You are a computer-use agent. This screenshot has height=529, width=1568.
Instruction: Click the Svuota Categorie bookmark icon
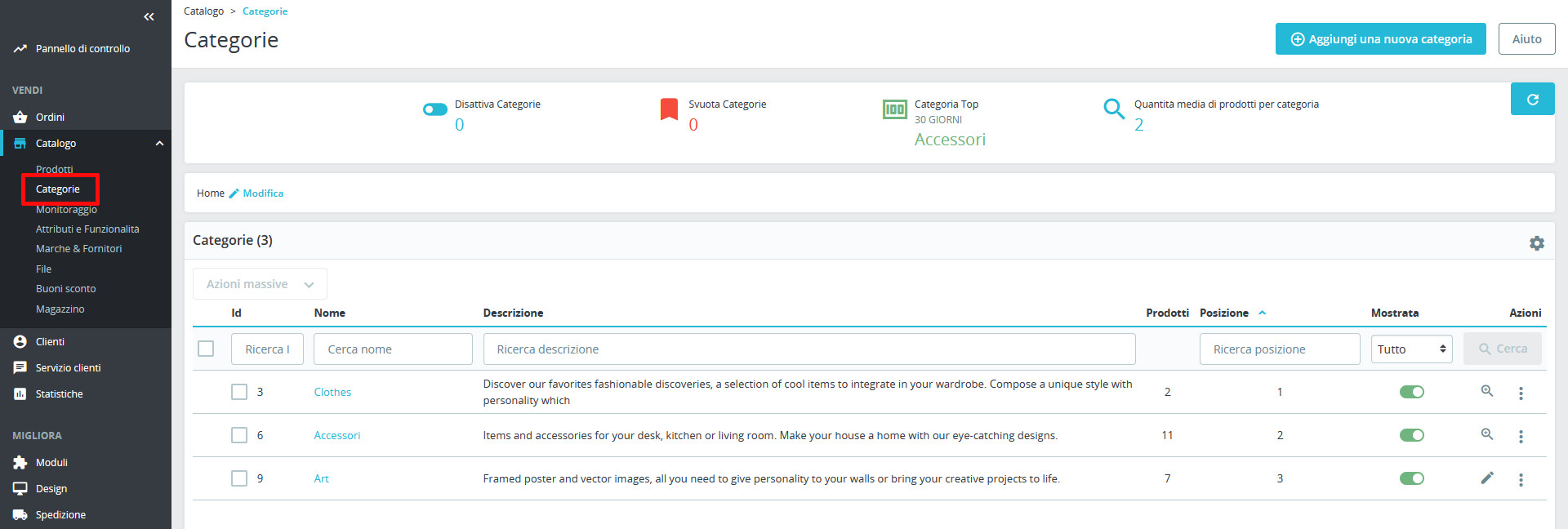coord(669,109)
